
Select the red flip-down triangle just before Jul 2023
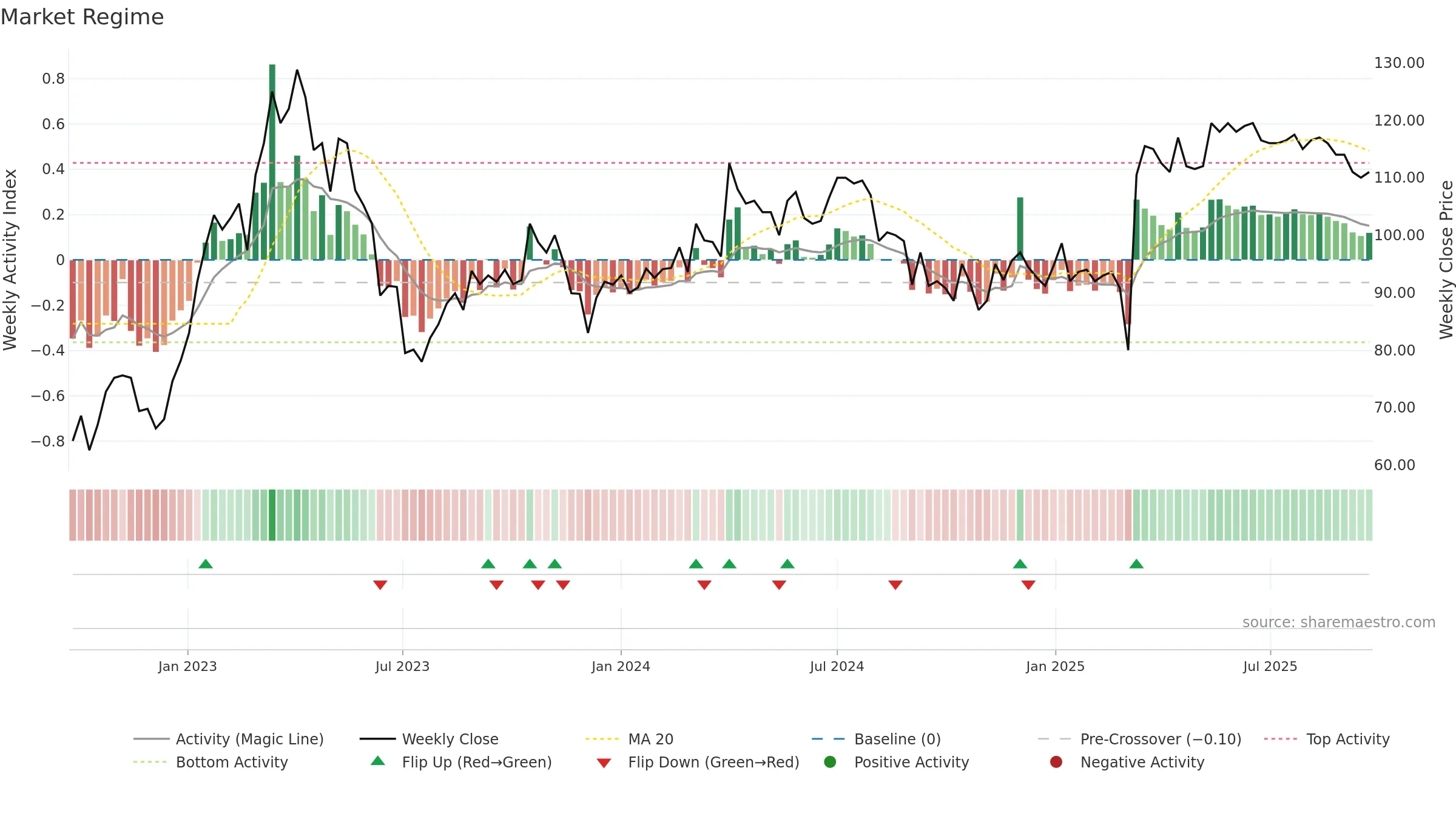[380, 585]
